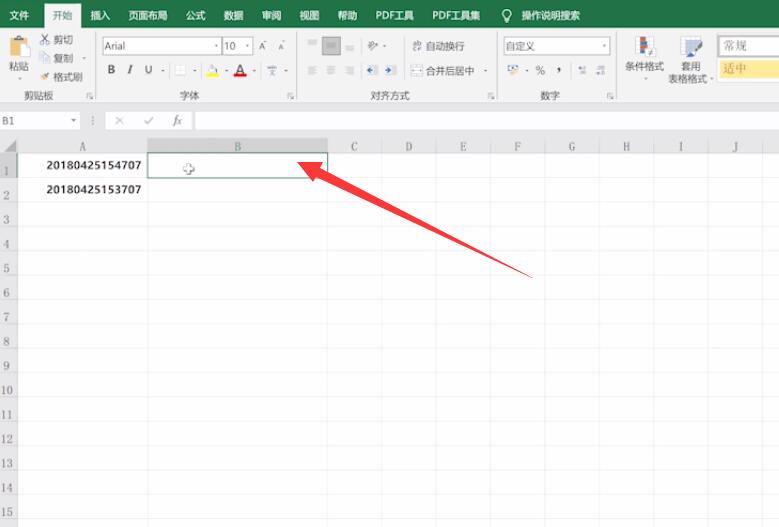779x527 pixels.
Task: Decrease font size with smaller A icon
Action: pos(281,46)
